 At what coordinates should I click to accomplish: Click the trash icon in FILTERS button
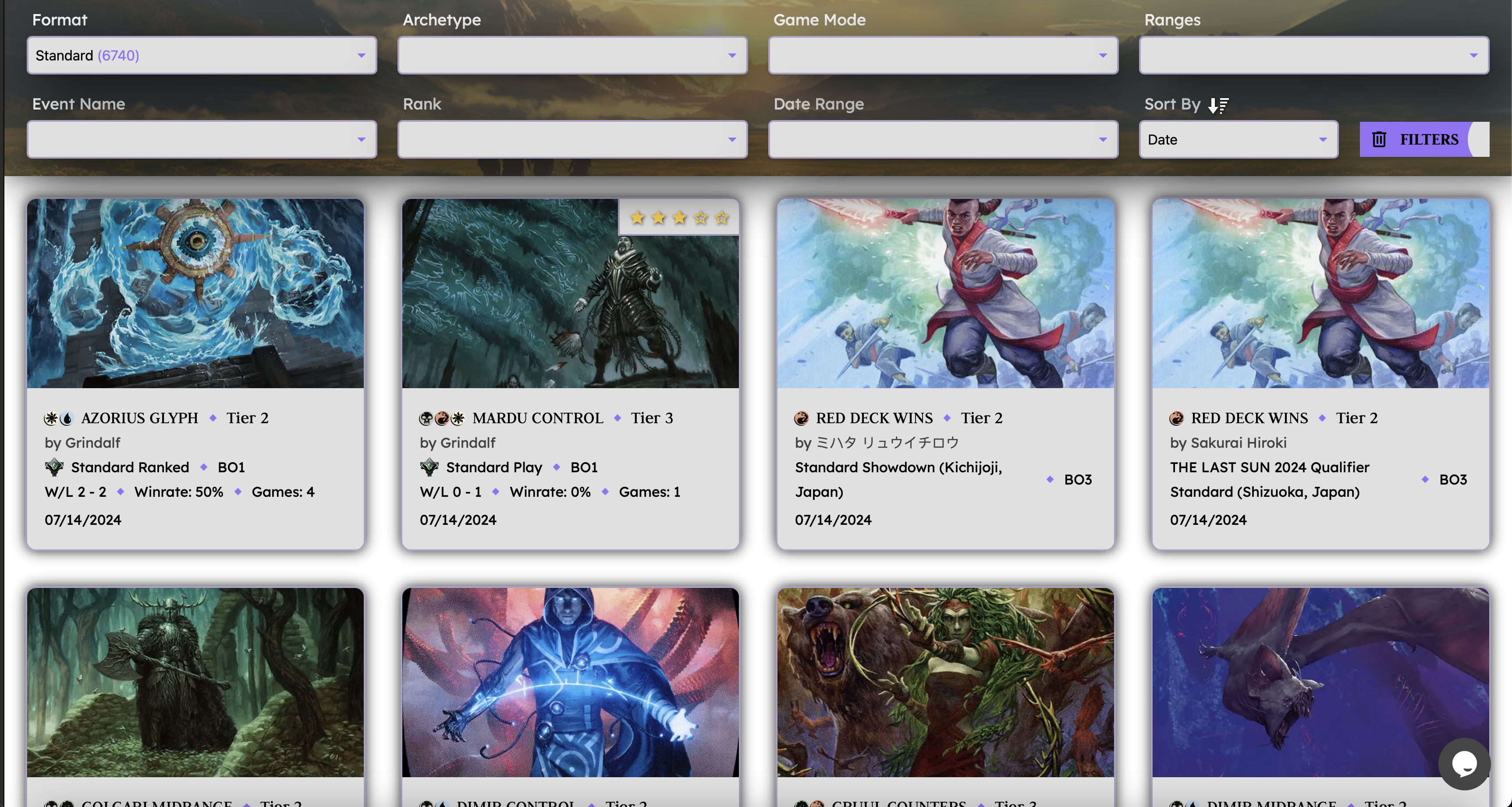[1379, 140]
